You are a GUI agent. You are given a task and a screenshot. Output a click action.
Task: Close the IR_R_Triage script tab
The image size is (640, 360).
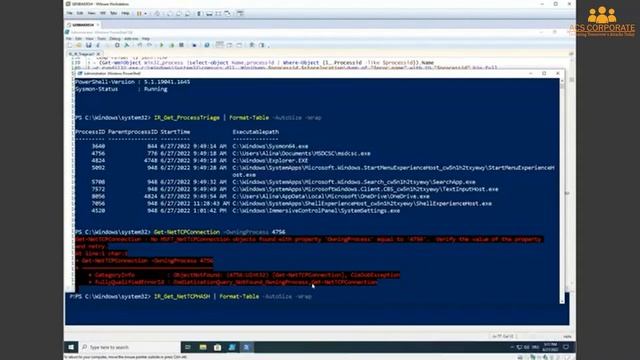pyautogui.click(x=98, y=54)
